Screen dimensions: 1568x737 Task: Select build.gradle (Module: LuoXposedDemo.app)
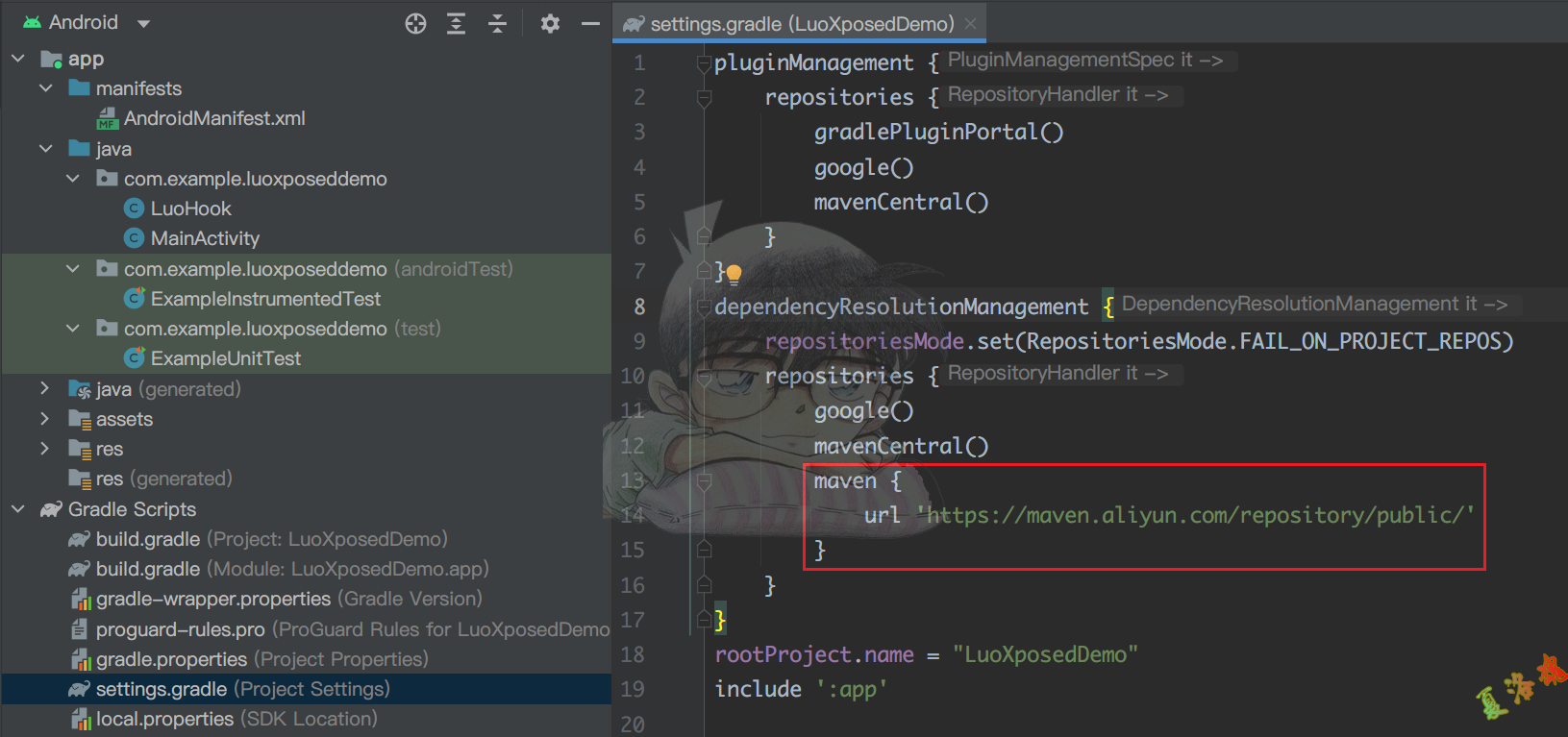tap(291, 569)
